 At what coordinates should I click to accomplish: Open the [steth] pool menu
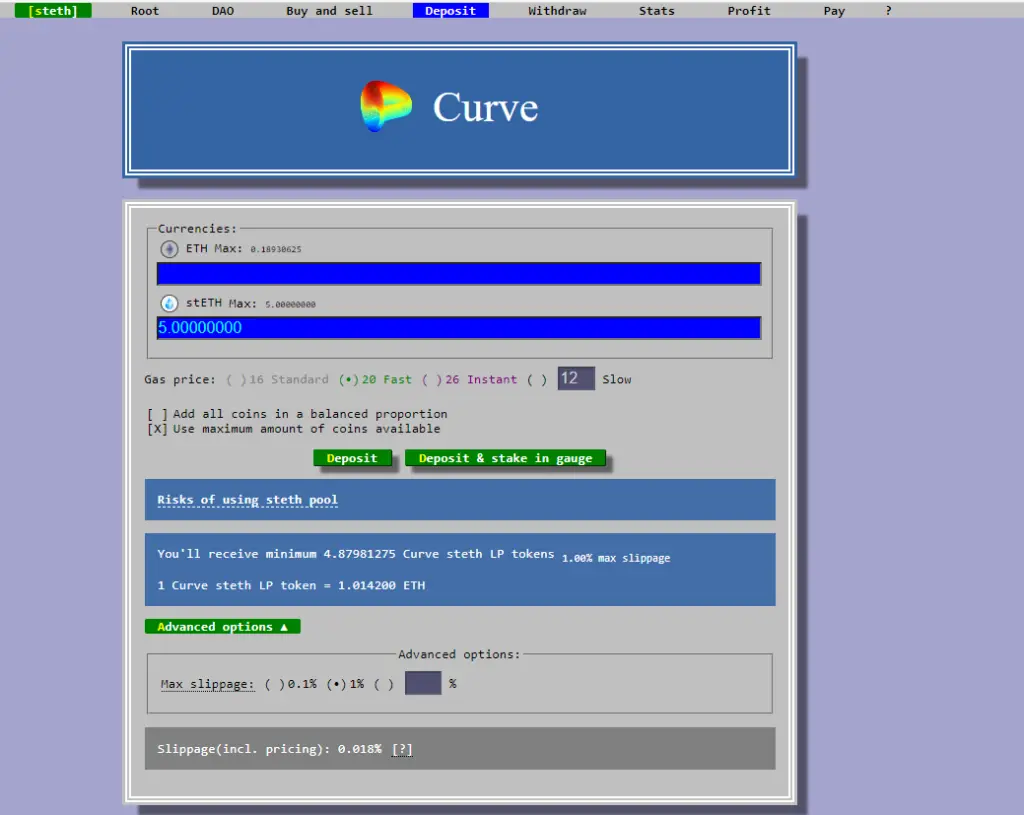click(x=53, y=10)
